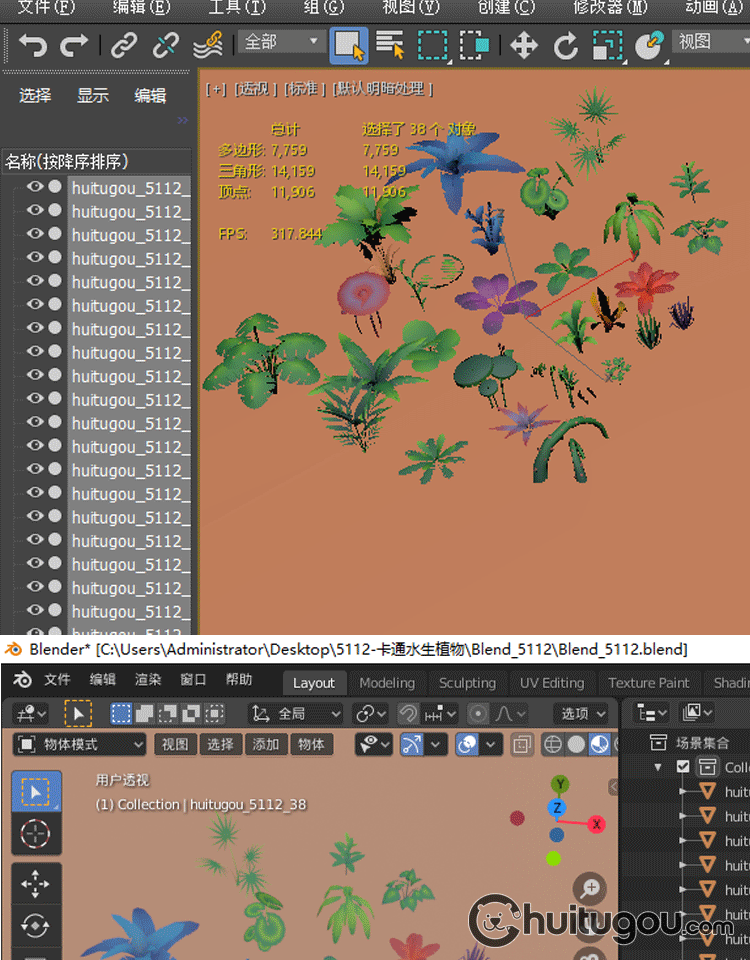This screenshot has width=750, height=960.
Task: Select the Select and Link chain tool
Action: tap(124, 45)
